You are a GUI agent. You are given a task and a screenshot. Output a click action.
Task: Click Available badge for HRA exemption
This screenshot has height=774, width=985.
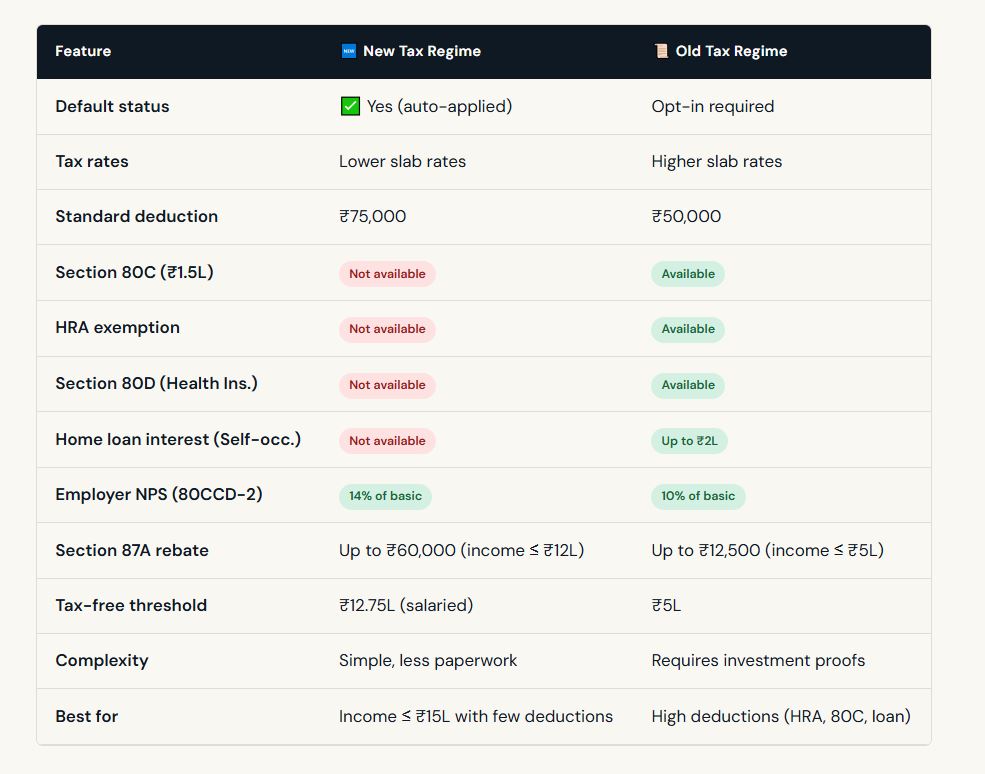tap(688, 329)
